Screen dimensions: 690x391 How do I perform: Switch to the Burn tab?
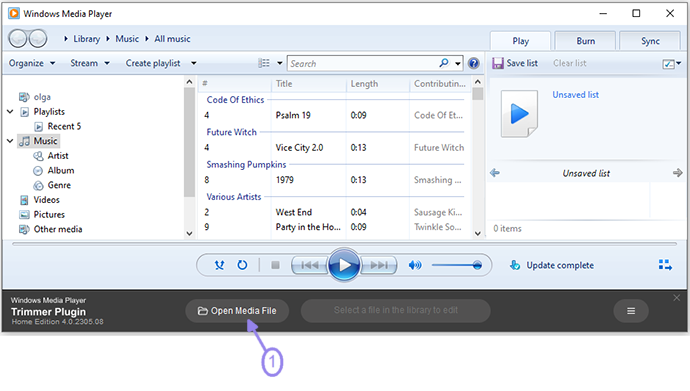coord(585,41)
